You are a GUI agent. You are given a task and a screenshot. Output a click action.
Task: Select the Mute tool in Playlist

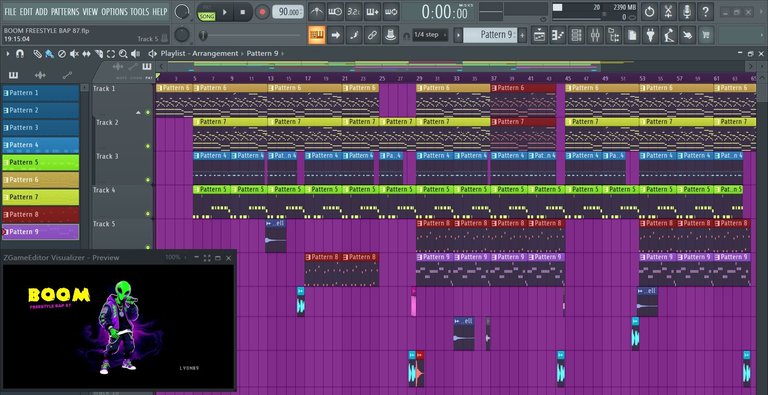tap(74, 54)
